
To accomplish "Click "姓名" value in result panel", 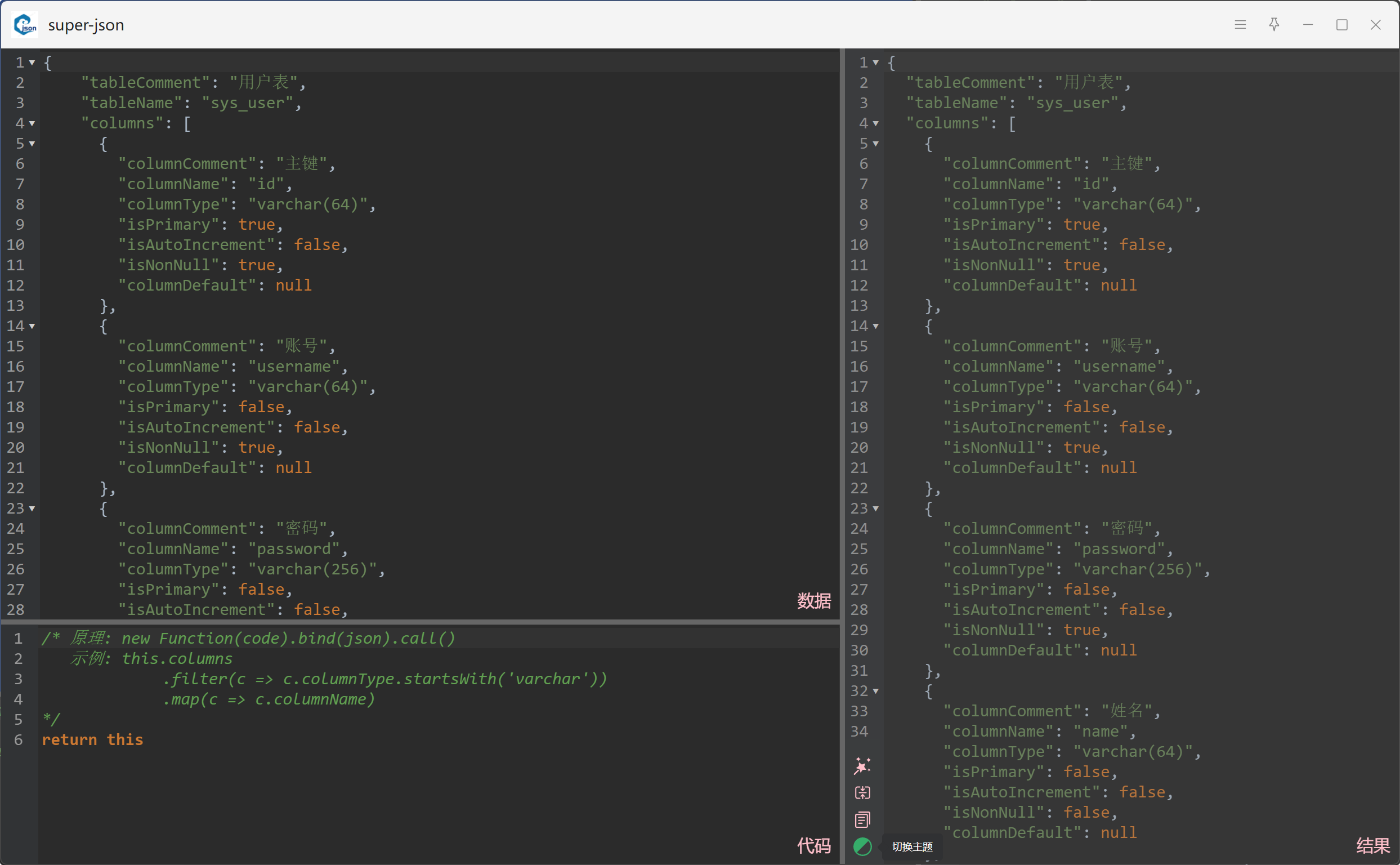I will pos(1126,711).
